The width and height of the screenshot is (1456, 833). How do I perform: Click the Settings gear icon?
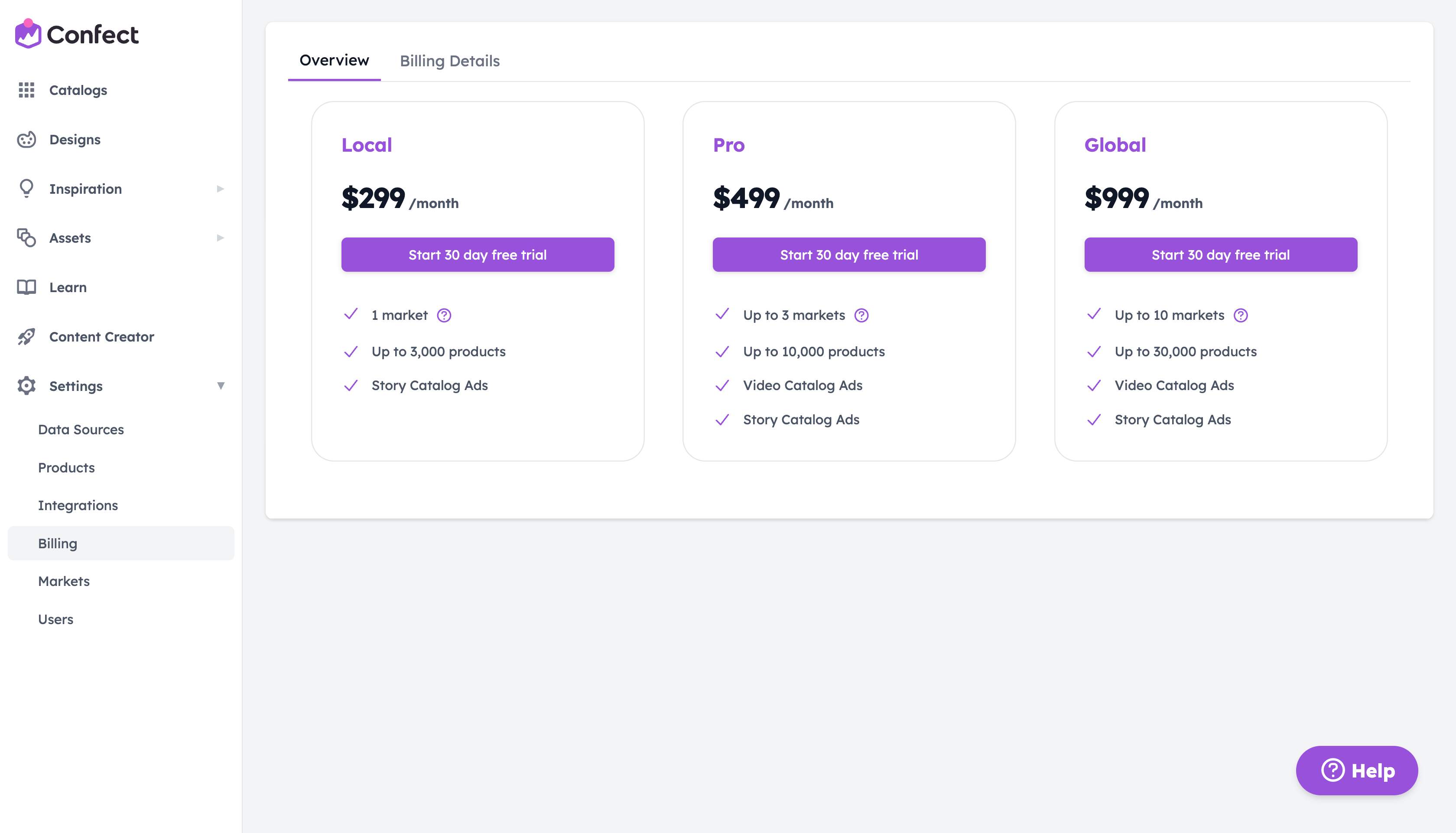pyautogui.click(x=26, y=386)
